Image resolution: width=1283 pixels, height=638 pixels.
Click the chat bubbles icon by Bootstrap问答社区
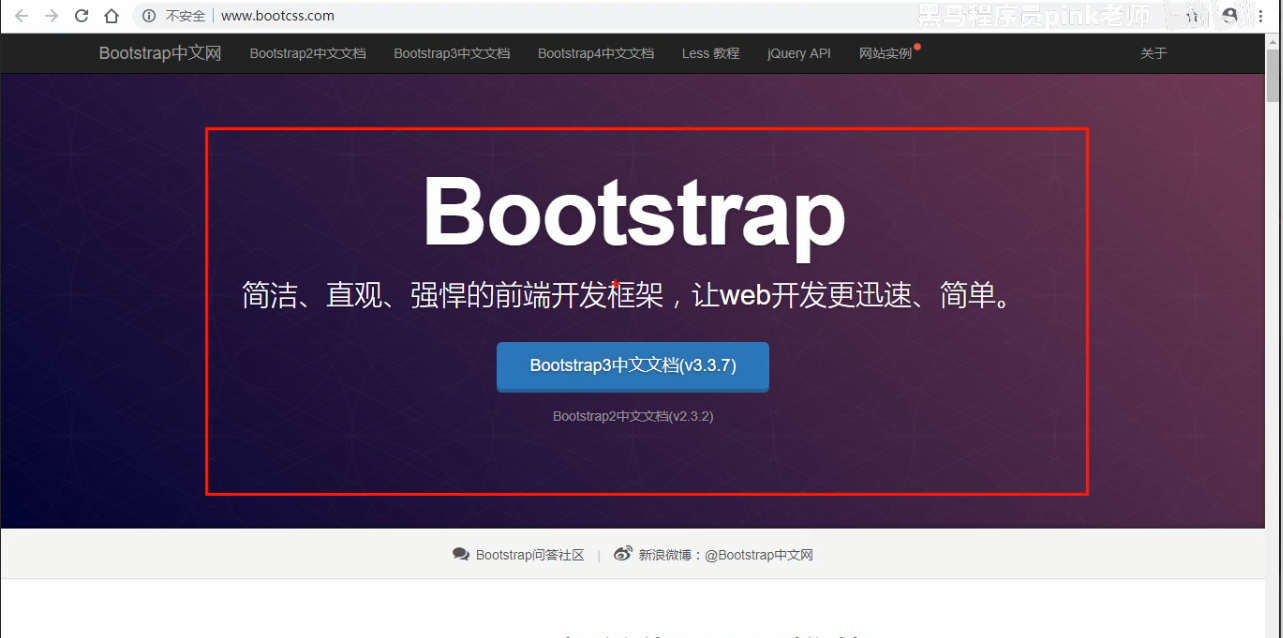point(461,554)
